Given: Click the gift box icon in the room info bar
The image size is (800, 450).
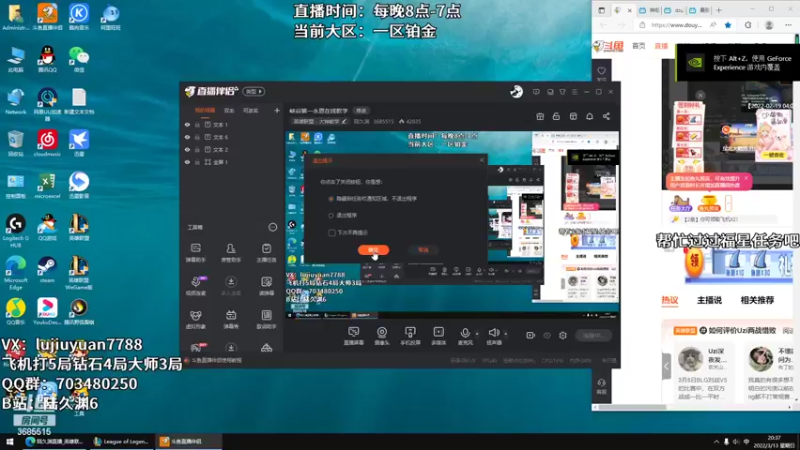Looking at the screenshot, I should coord(540,116).
